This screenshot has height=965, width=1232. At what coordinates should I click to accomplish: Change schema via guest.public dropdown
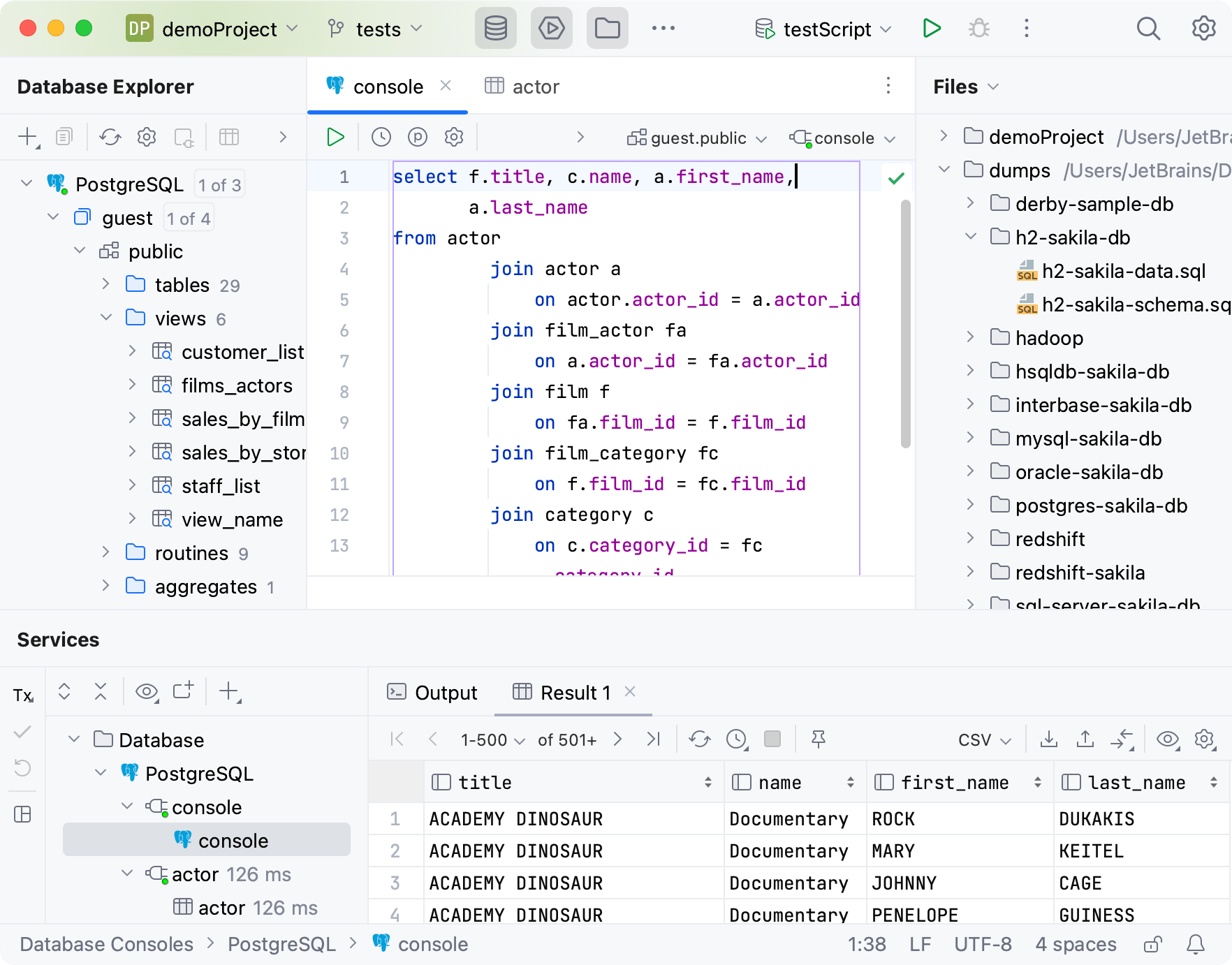(697, 138)
